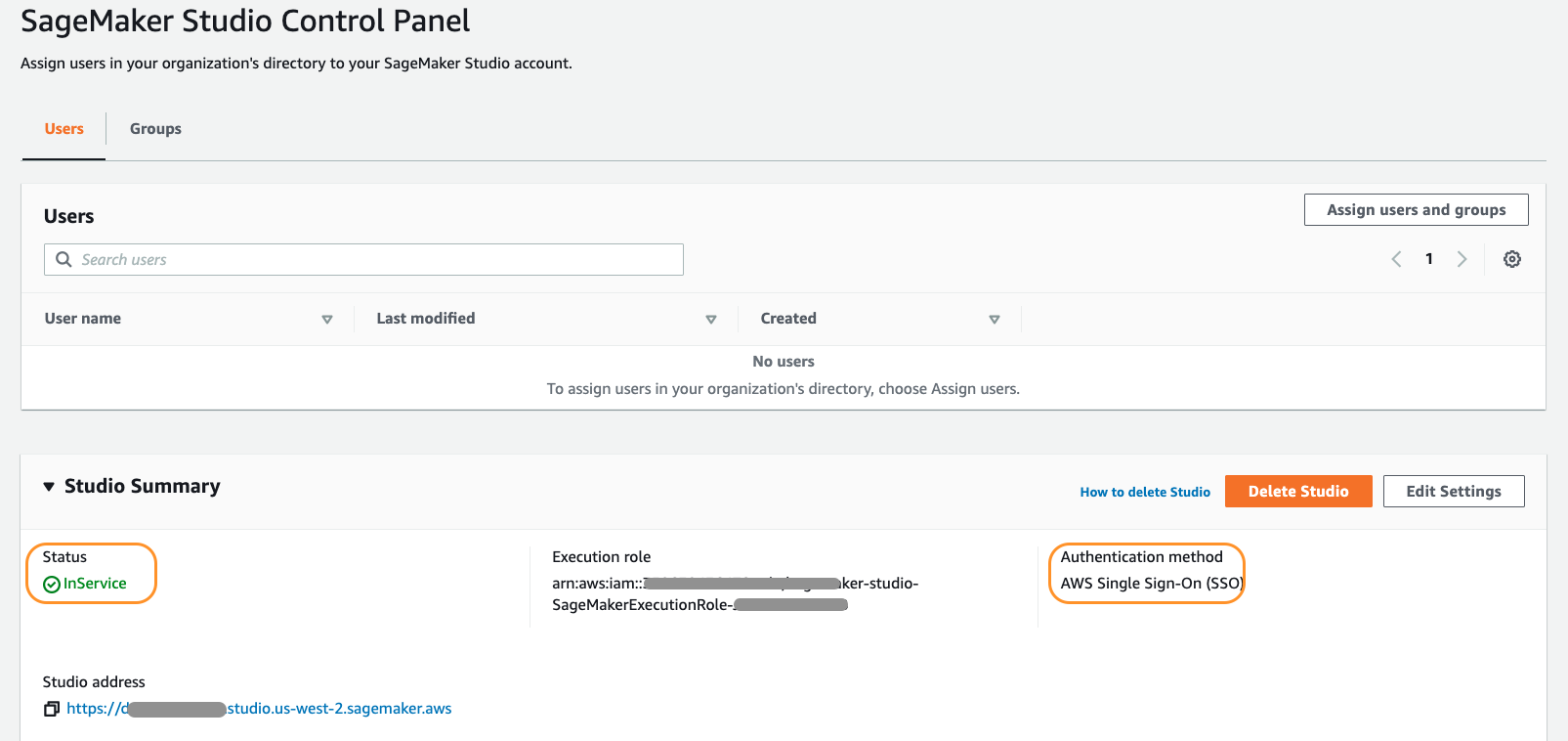Screen dimensions: 1568x741
Task: Collapse the Studio Summary section
Action: click(49, 487)
